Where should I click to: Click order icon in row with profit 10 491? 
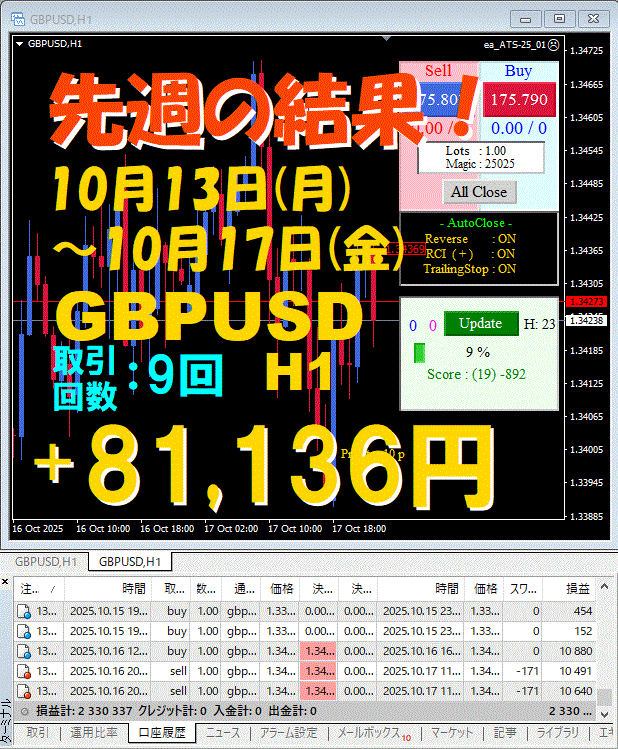click(x=24, y=672)
